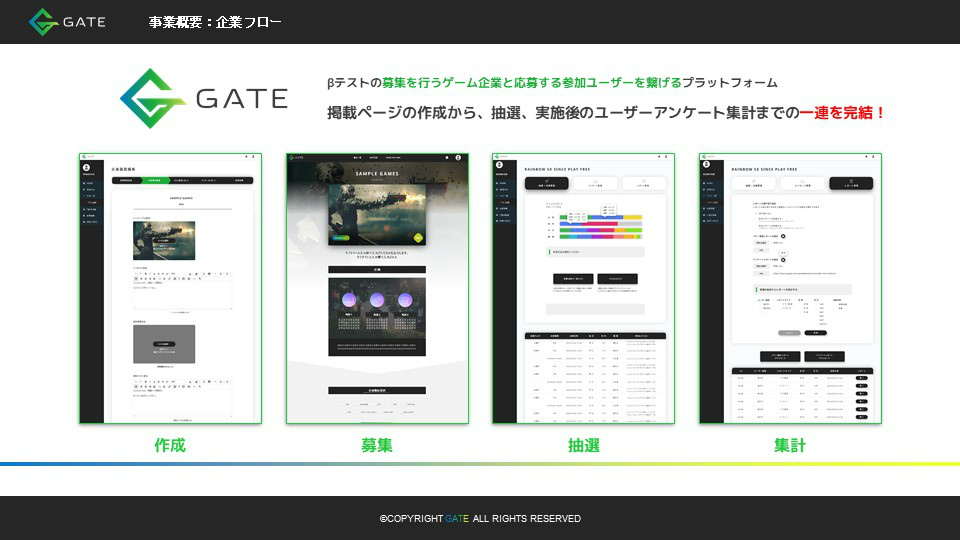The image size is (960, 540).
Task: Open the 作成 page-editor screenshot
Action: (170, 288)
